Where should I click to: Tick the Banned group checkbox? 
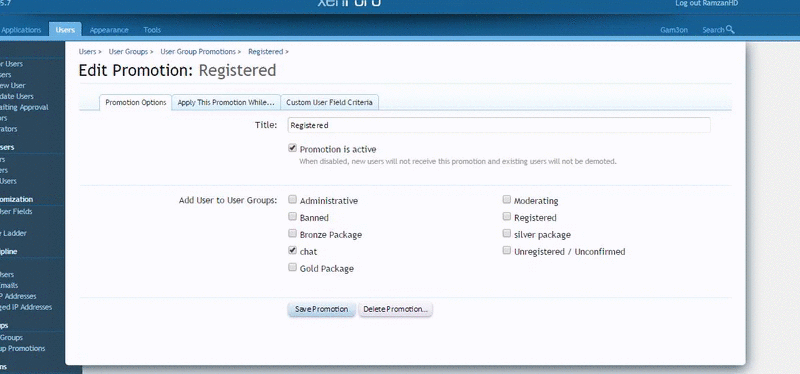[292, 216]
